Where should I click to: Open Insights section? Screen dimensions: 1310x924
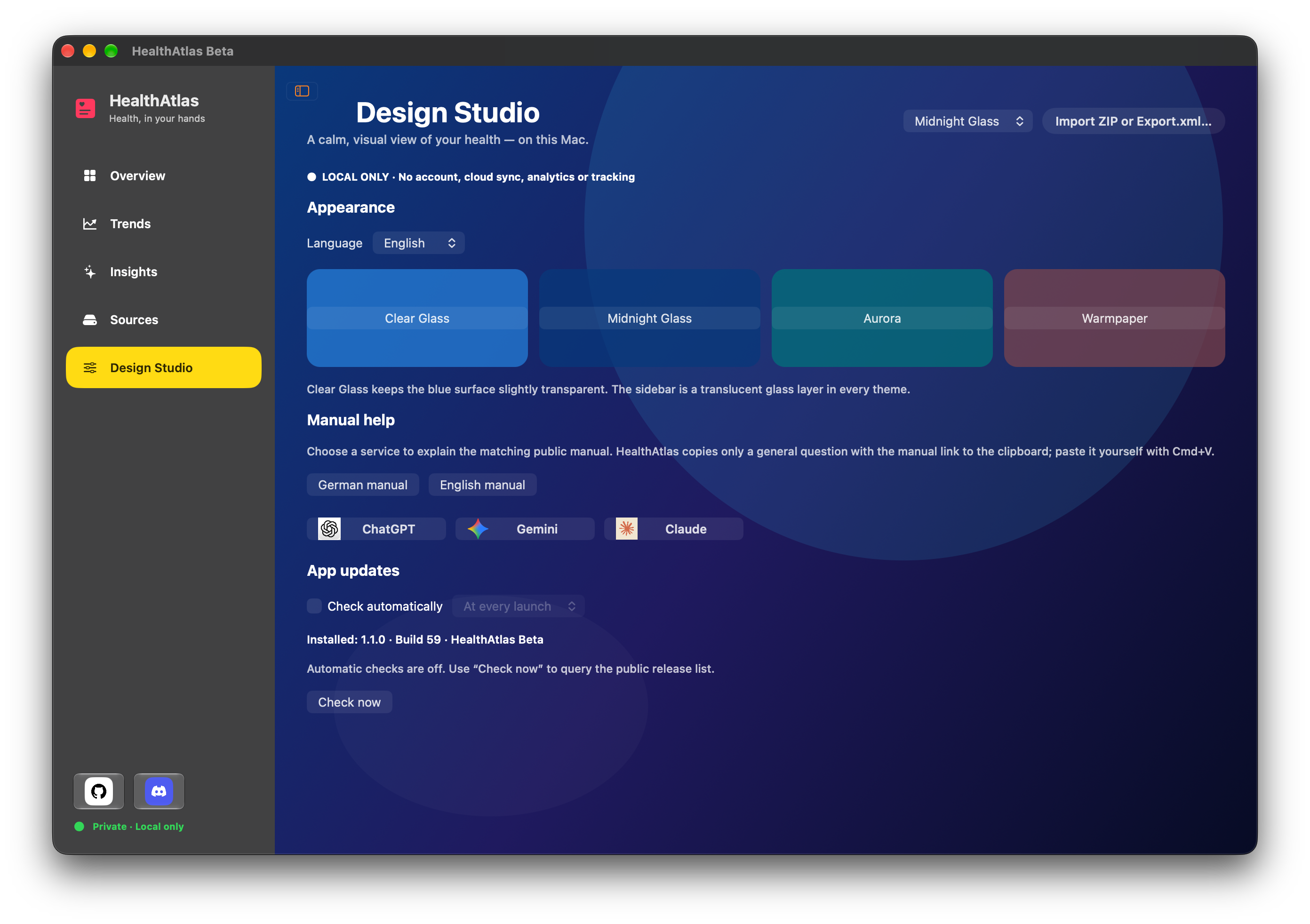click(164, 271)
